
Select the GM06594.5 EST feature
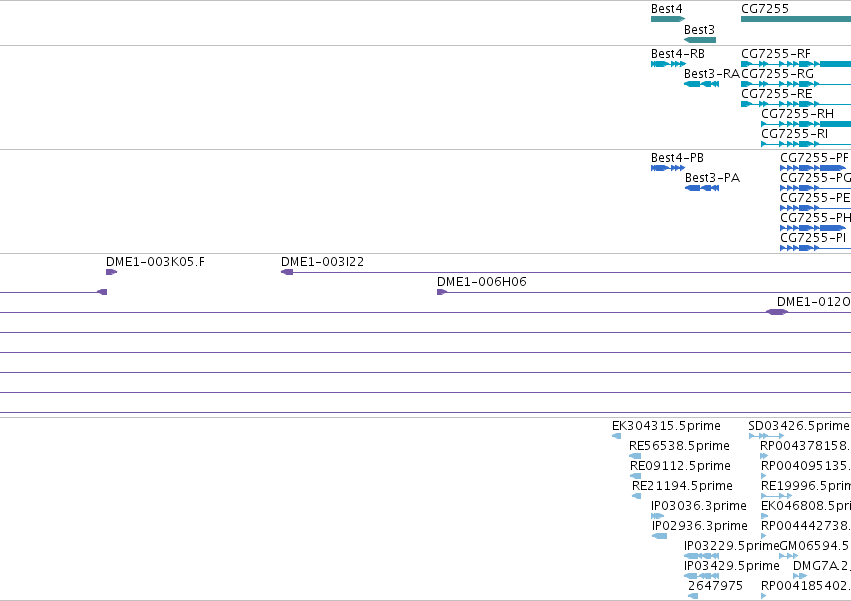(789, 556)
